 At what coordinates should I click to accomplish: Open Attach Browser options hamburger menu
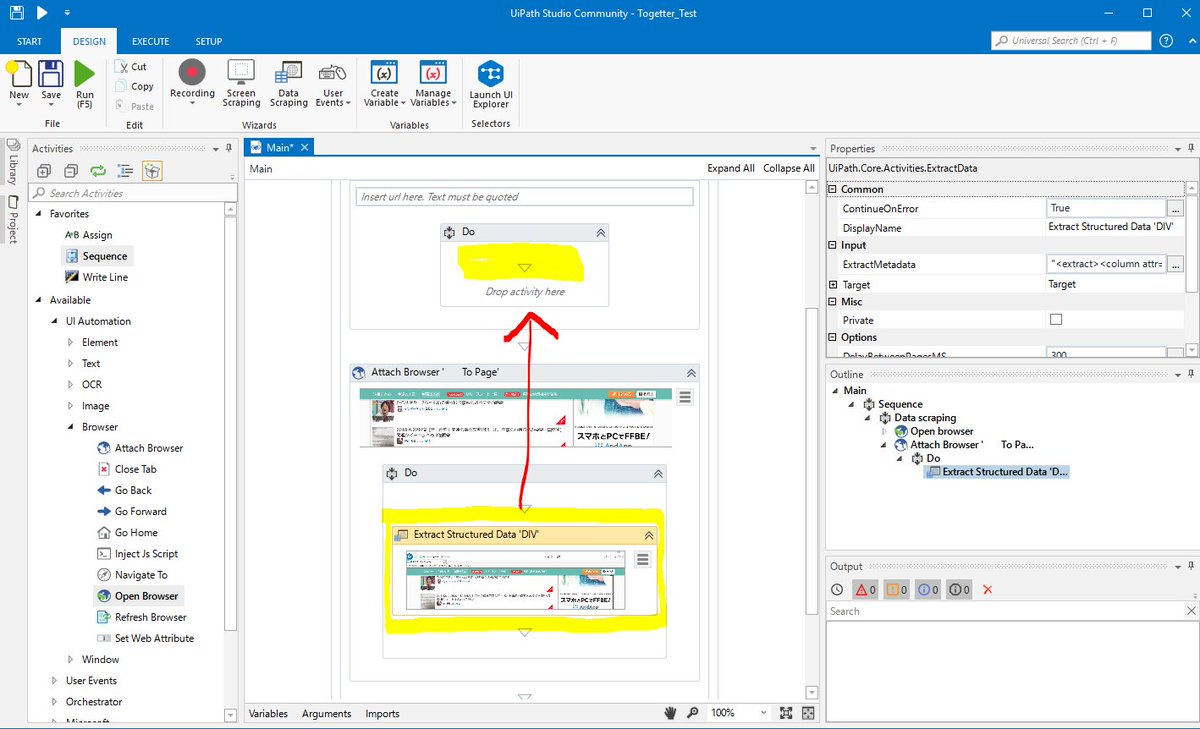685,397
